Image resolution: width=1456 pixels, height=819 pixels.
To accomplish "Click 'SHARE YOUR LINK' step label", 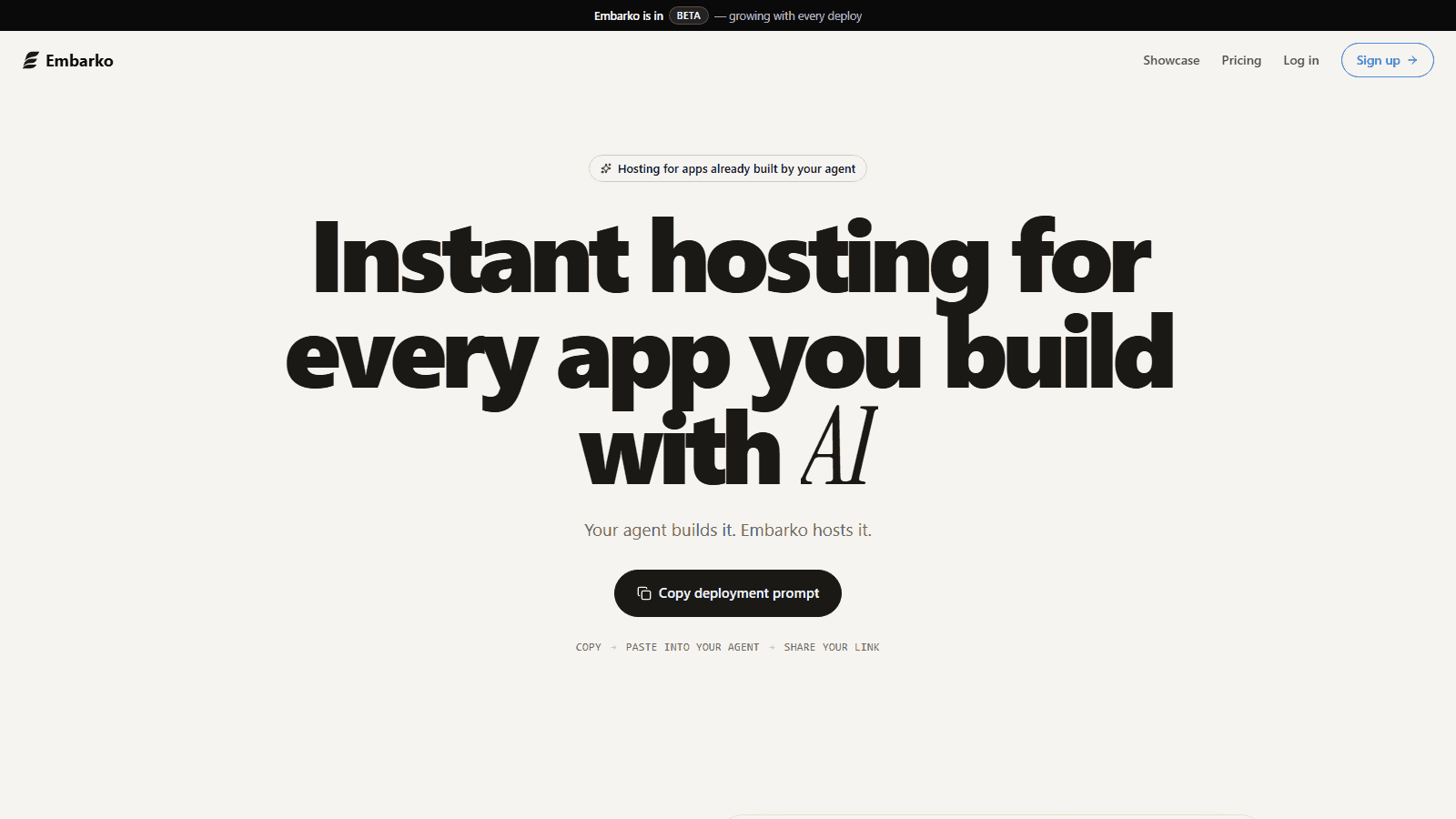I will coord(832,647).
